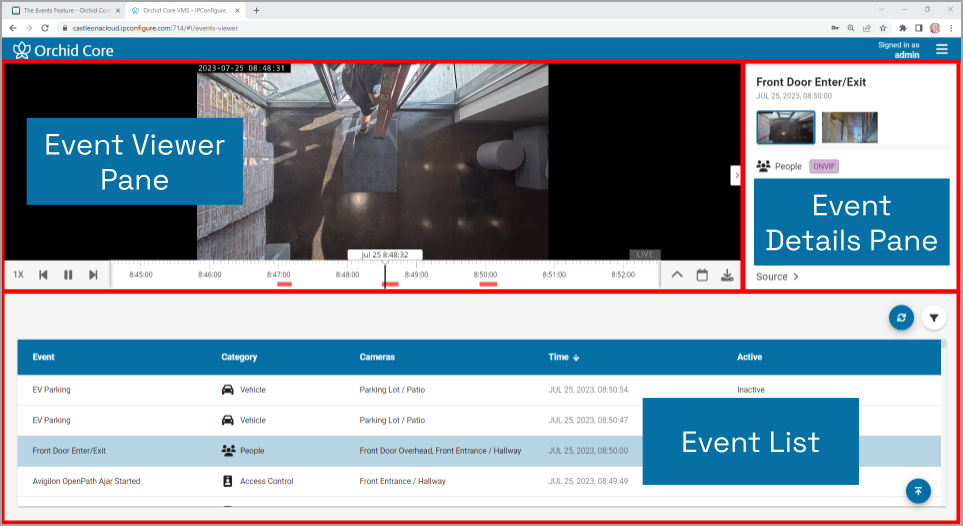963x526 pixels.
Task: Sort by the Category column header
Action: coord(239,357)
